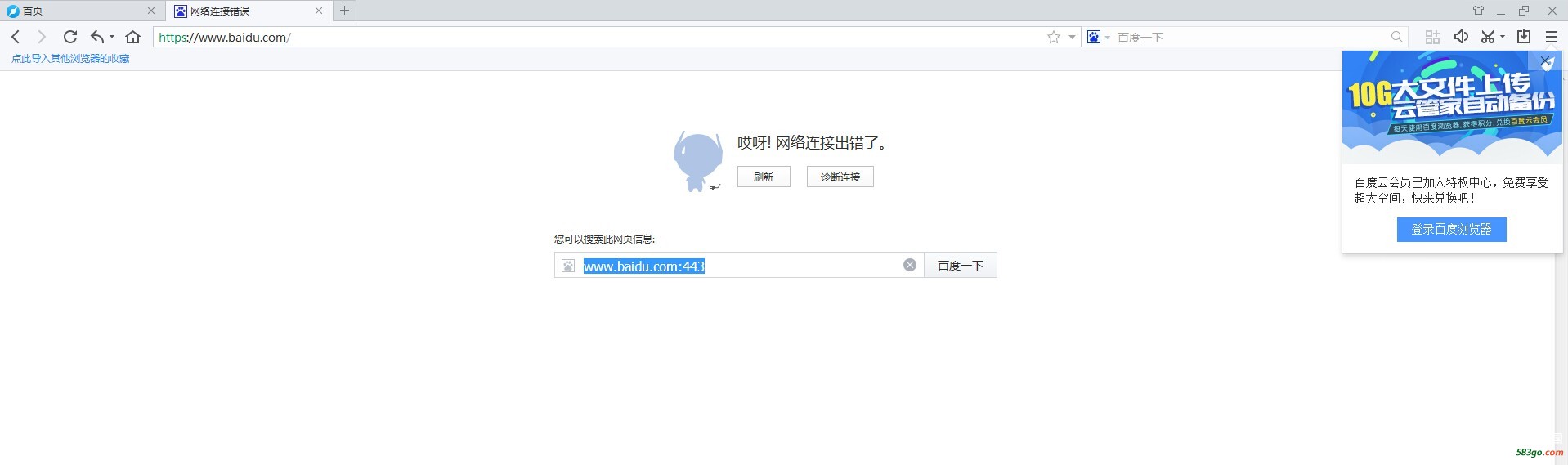Click the 刷新 button
The height and width of the screenshot is (465, 1568).
[764, 177]
